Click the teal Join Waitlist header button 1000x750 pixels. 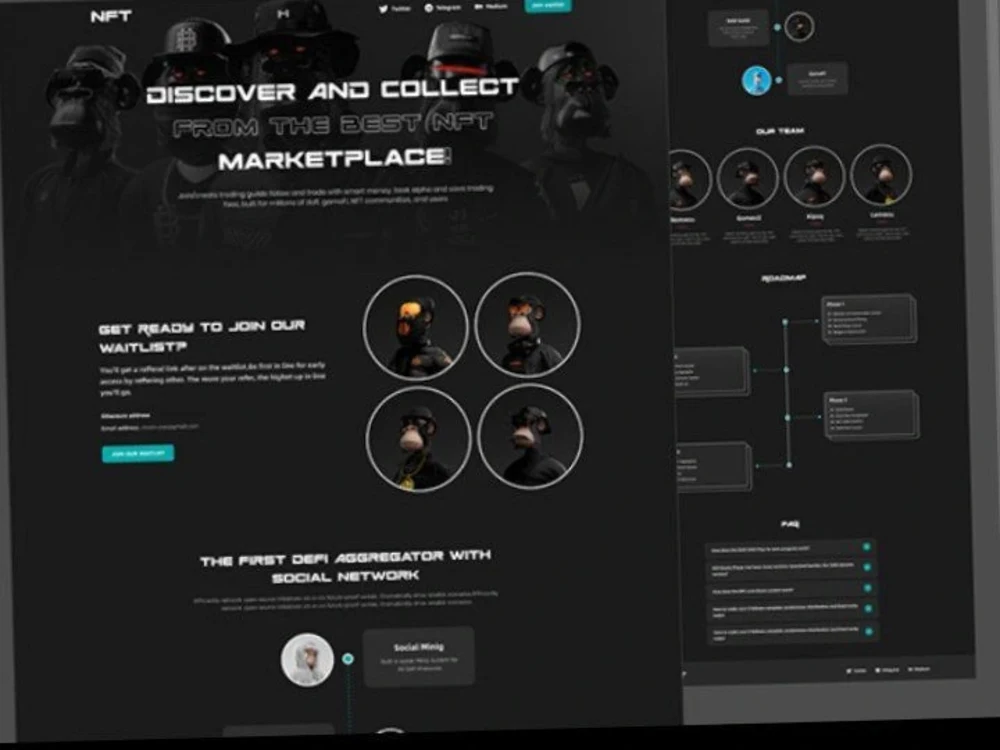click(548, 5)
